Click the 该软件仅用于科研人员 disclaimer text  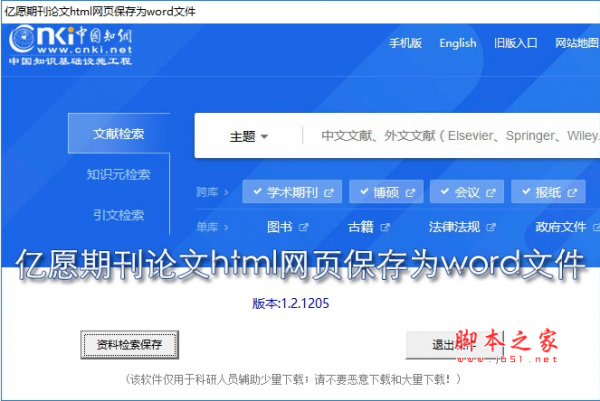pyautogui.click(x=293, y=380)
